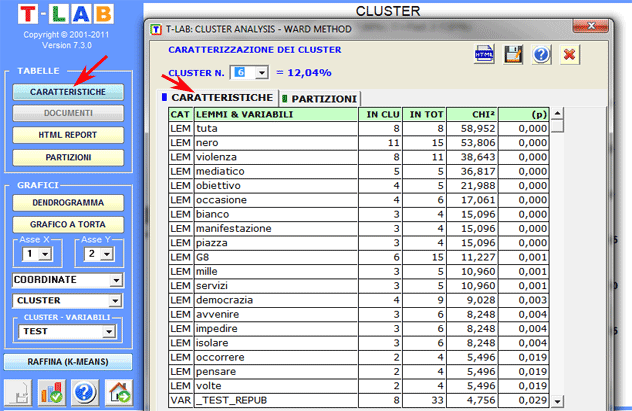Select the lemma 'mediatico' cell
The image size is (632, 411).
[x=276, y=171]
